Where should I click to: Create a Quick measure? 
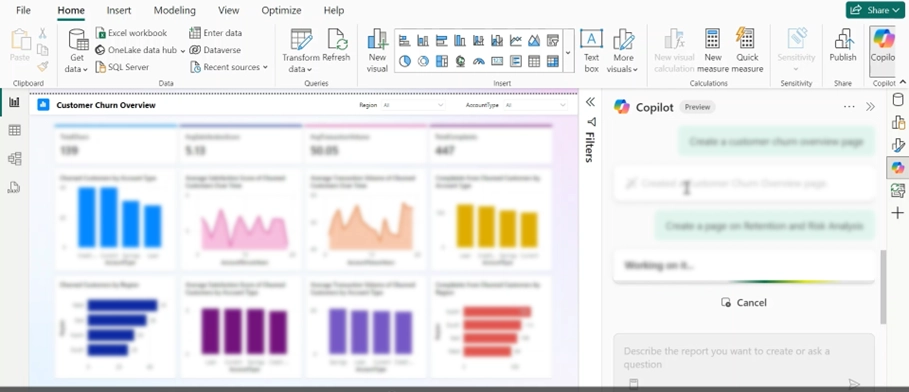[x=747, y=50]
